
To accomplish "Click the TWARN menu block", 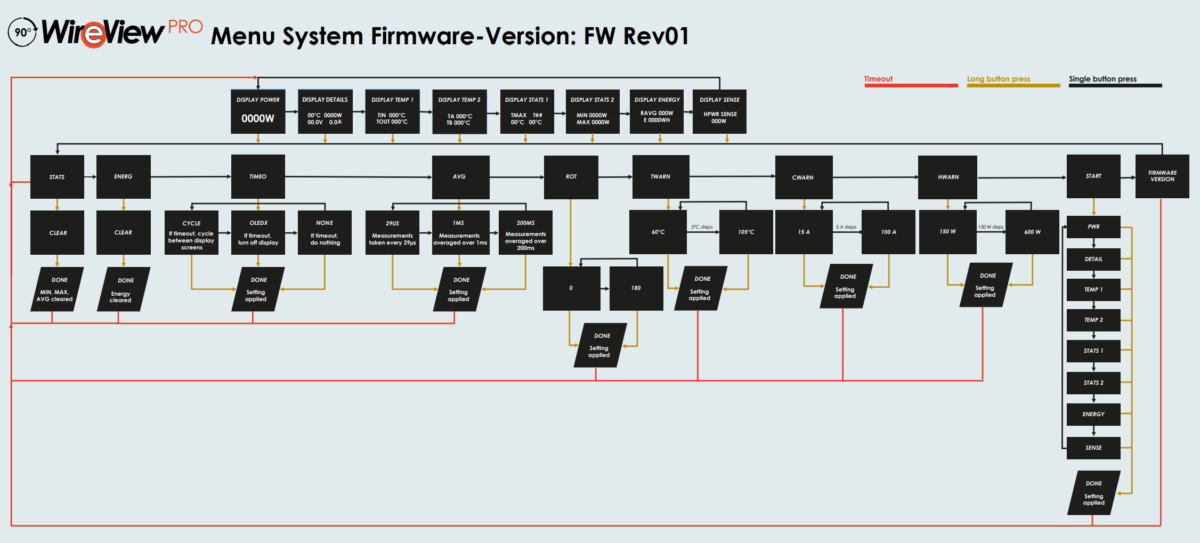I will [661, 177].
